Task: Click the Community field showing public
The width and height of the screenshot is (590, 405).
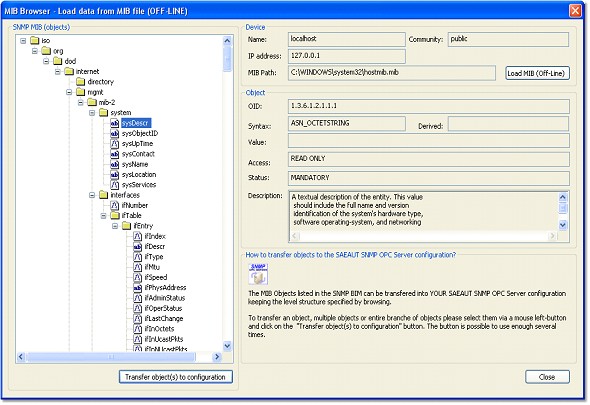Action: pos(508,39)
